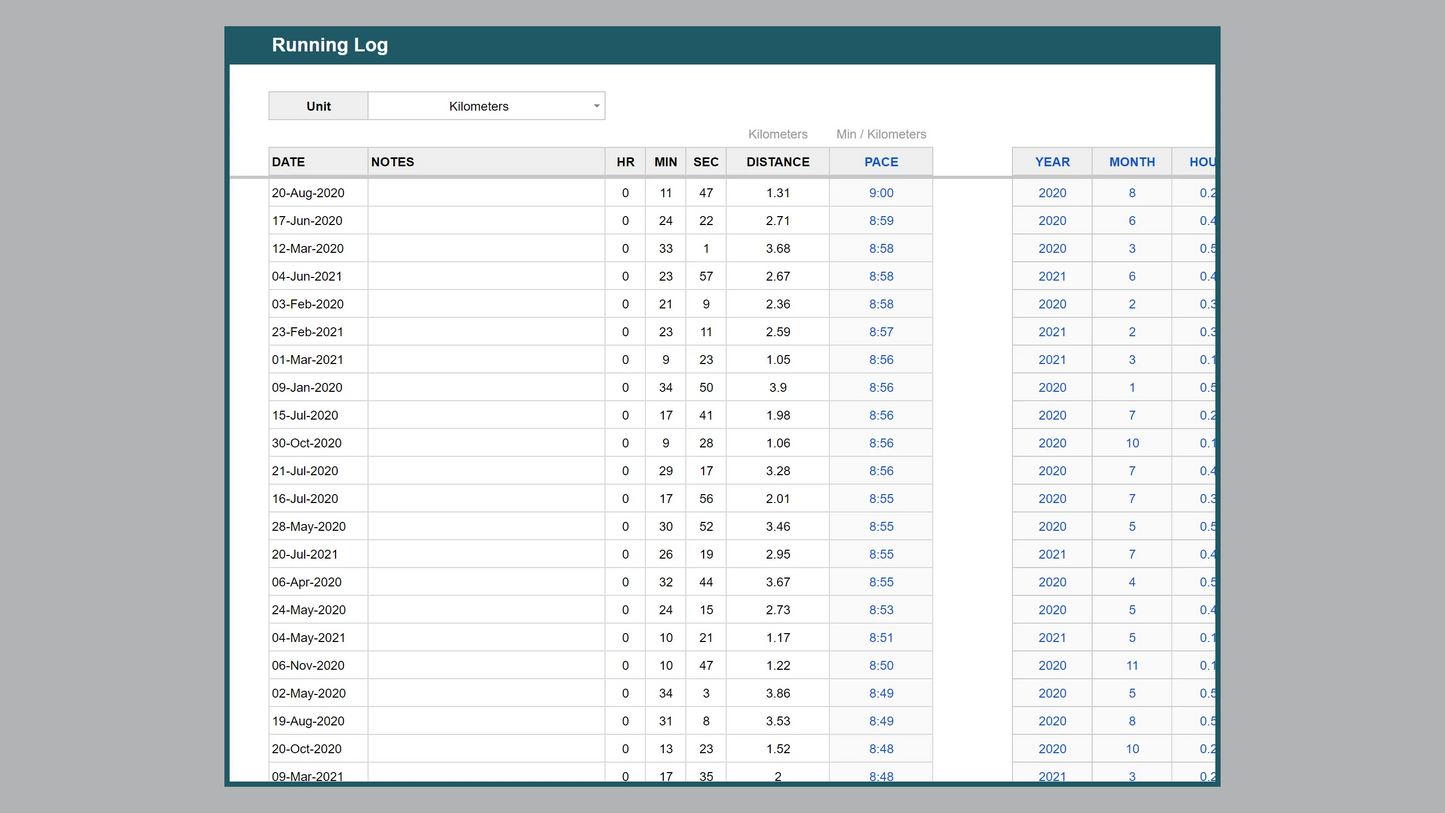The width and height of the screenshot is (1445, 813).
Task: Click the DISTANCE value 3.68 for 12-Mar-2020
Action: 777,248
